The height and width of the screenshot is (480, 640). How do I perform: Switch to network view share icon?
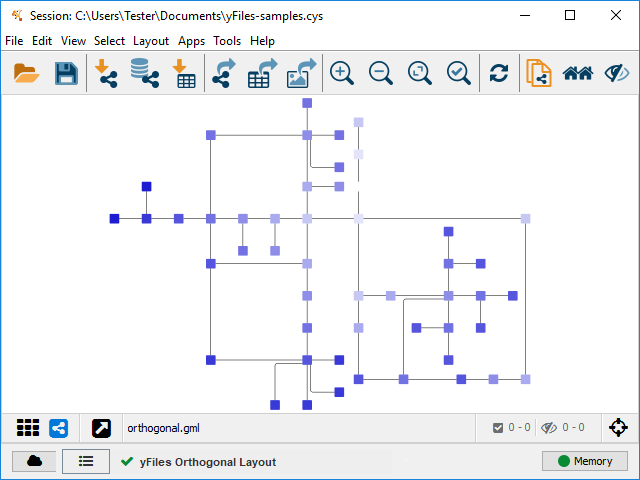[59, 428]
